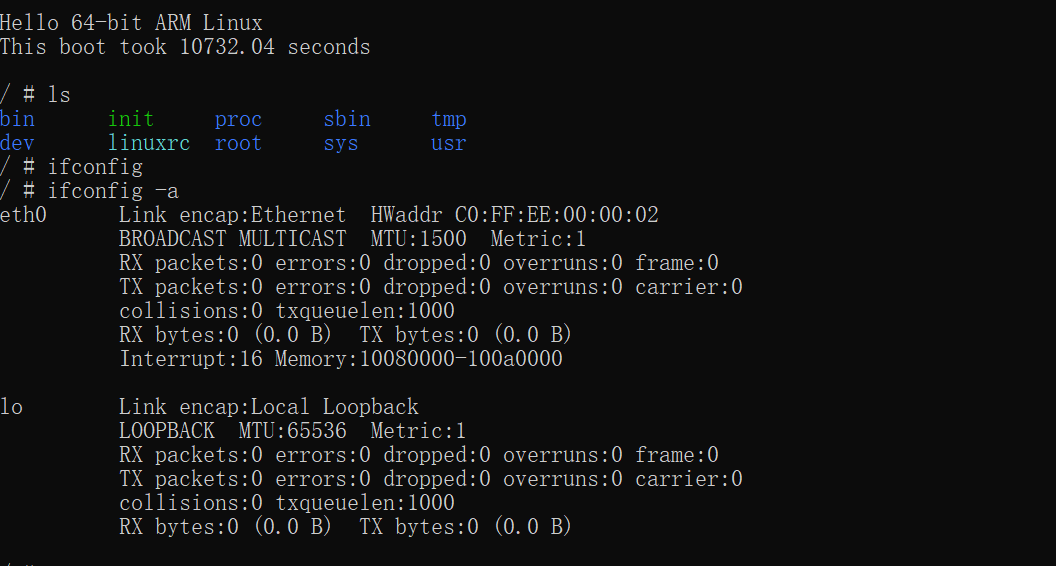Click the 'Hello 64-bit ARM Linux' line

[x=131, y=23]
